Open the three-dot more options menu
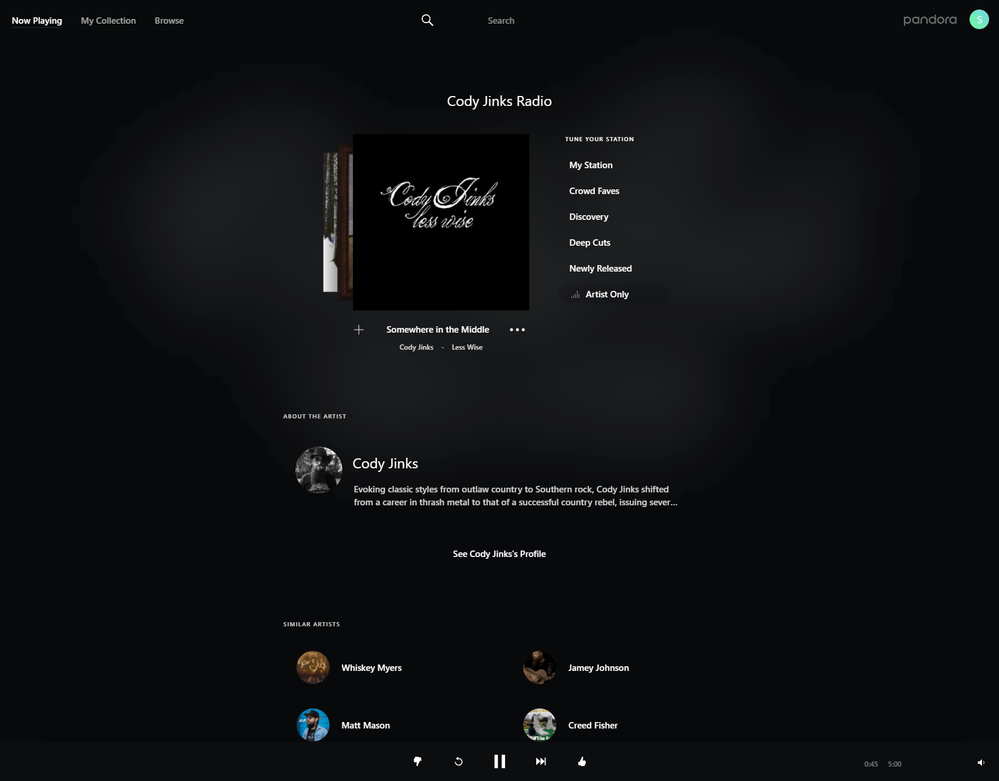 point(517,329)
